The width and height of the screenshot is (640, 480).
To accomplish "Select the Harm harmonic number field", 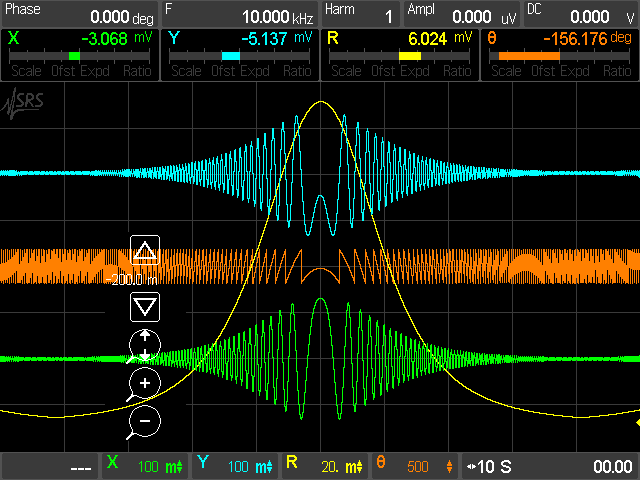I will 360,13.
